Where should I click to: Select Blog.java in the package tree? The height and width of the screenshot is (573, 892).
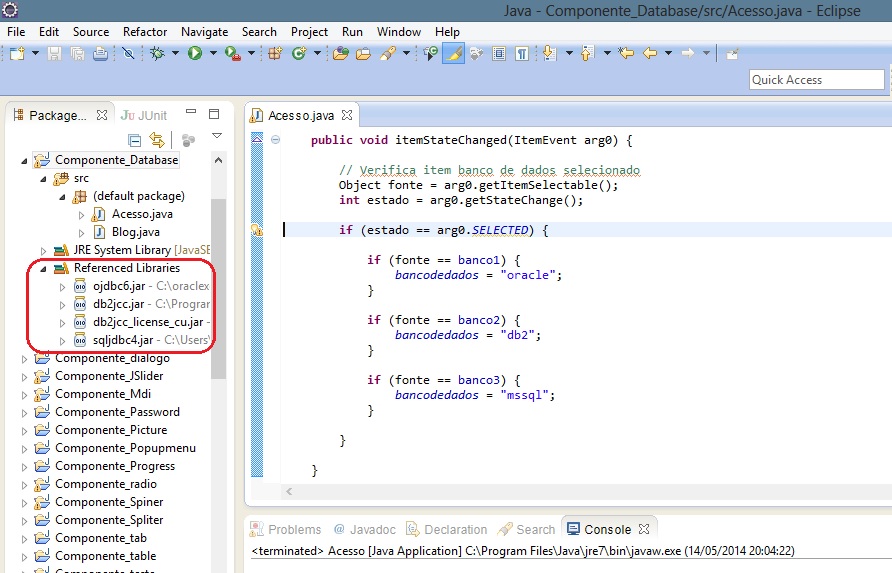pos(134,232)
